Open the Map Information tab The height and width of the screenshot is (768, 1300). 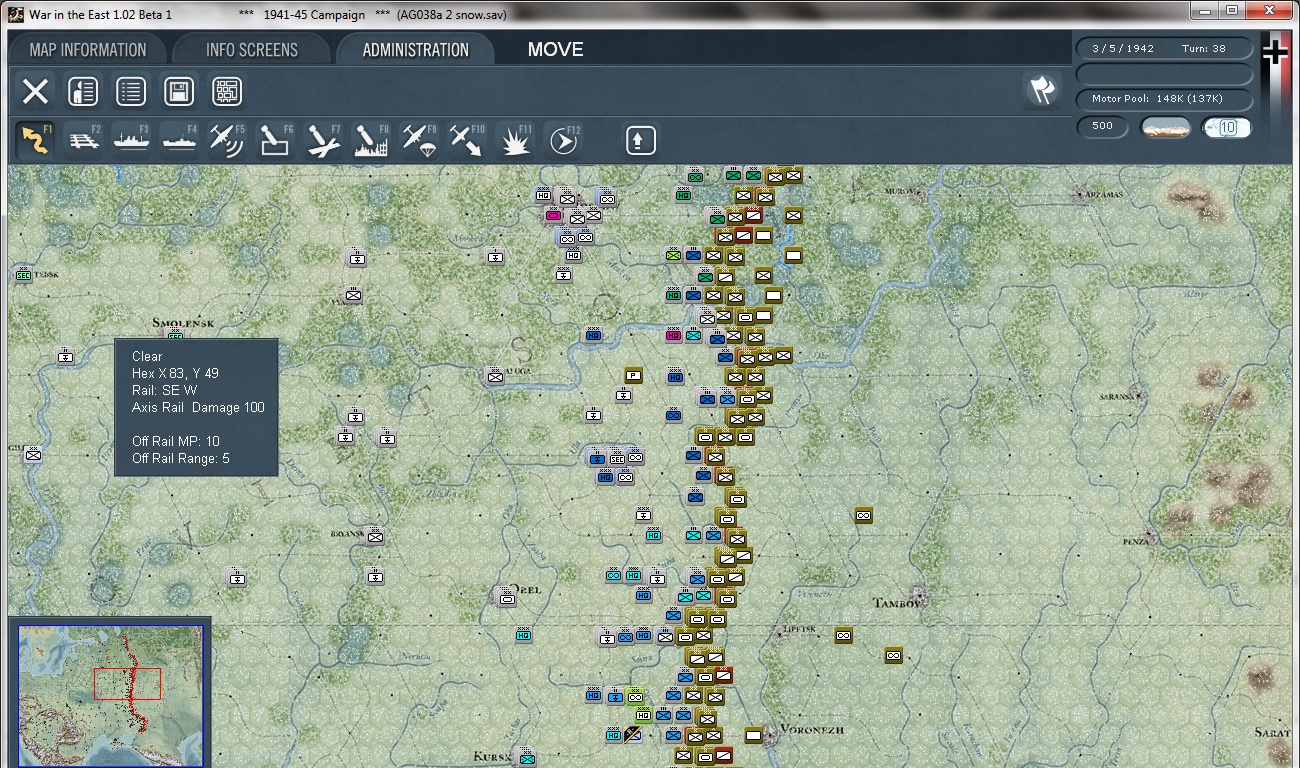[88, 50]
